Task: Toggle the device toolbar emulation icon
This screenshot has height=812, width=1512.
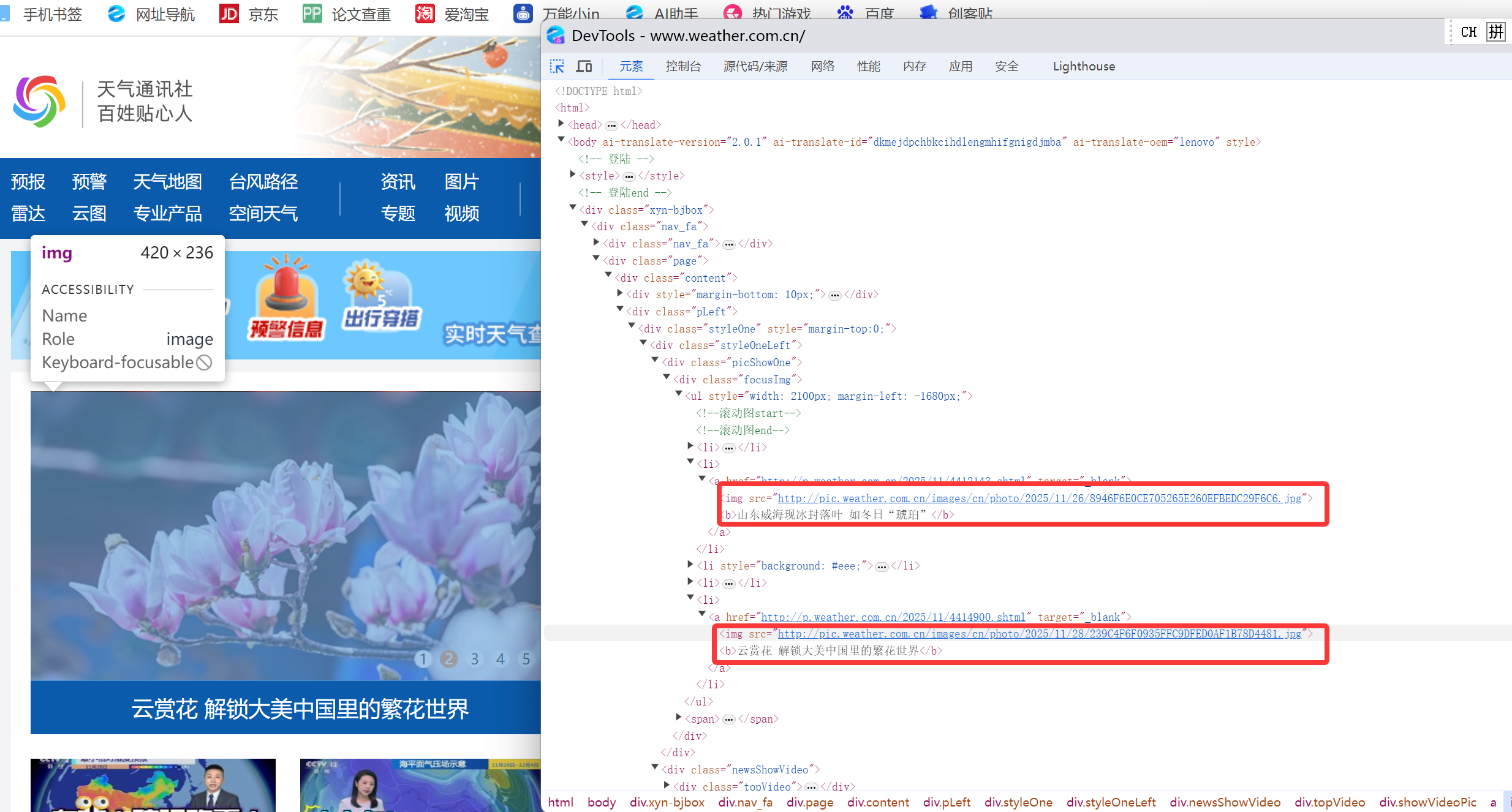Action: tap(584, 66)
